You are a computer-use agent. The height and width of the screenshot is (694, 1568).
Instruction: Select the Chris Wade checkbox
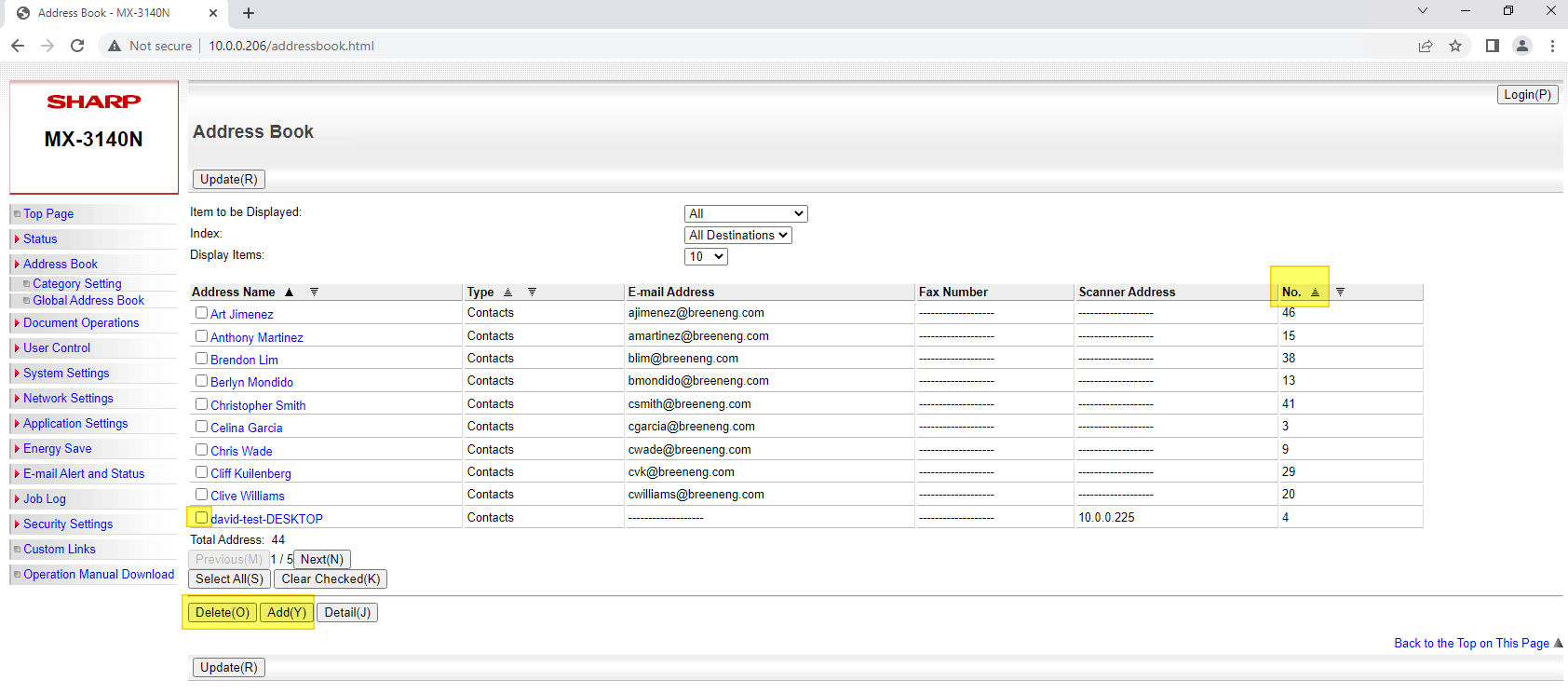pyautogui.click(x=201, y=449)
